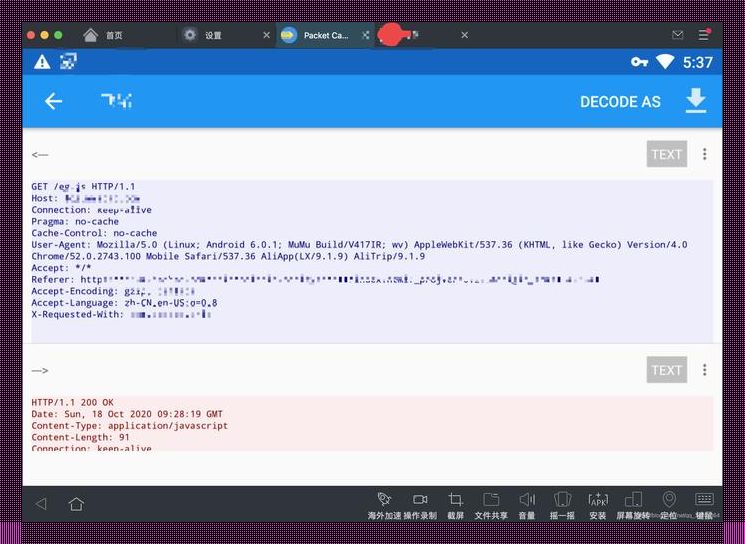Tap the VPN key status icon
The height and width of the screenshot is (544, 745).
[639, 62]
